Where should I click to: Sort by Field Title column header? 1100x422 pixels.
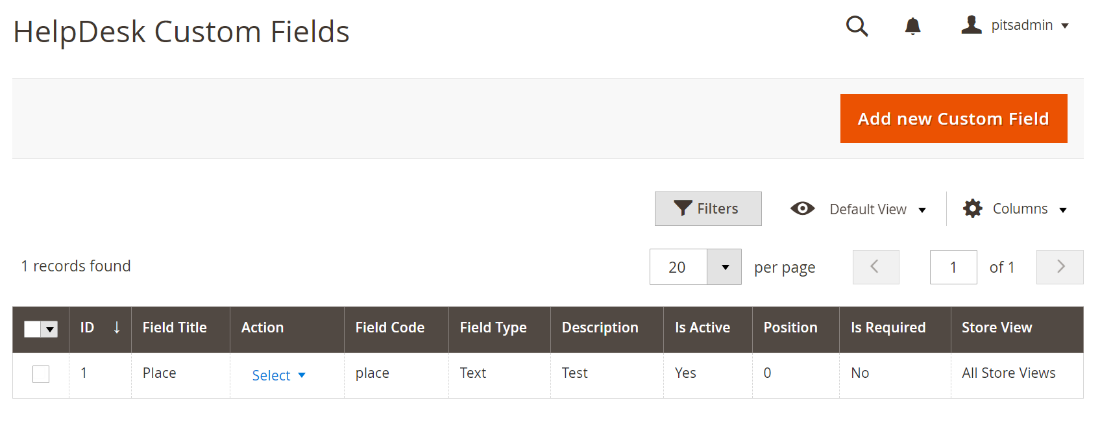pyautogui.click(x=175, y=328)
